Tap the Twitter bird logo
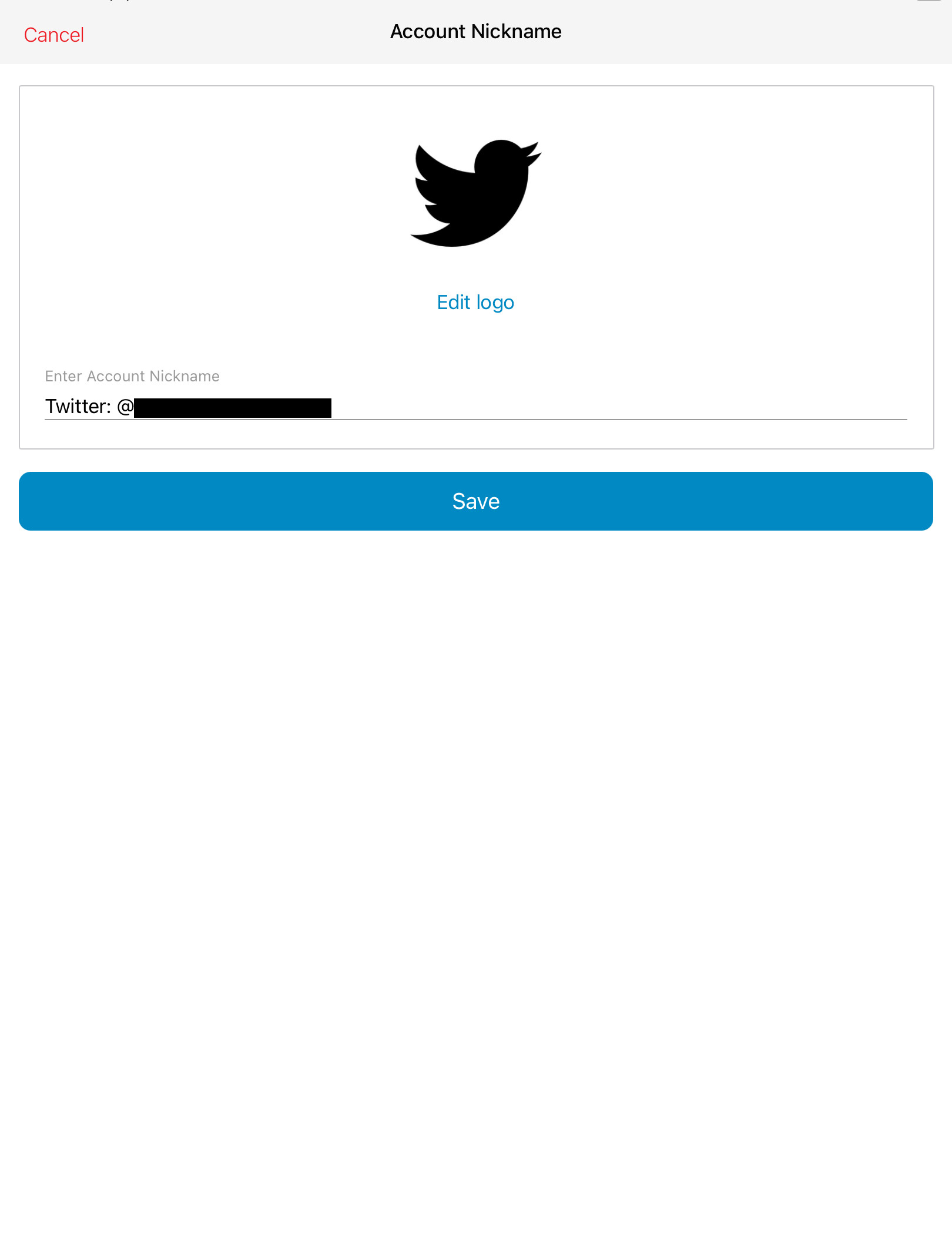952x1251 pixels. click(475, 193)
